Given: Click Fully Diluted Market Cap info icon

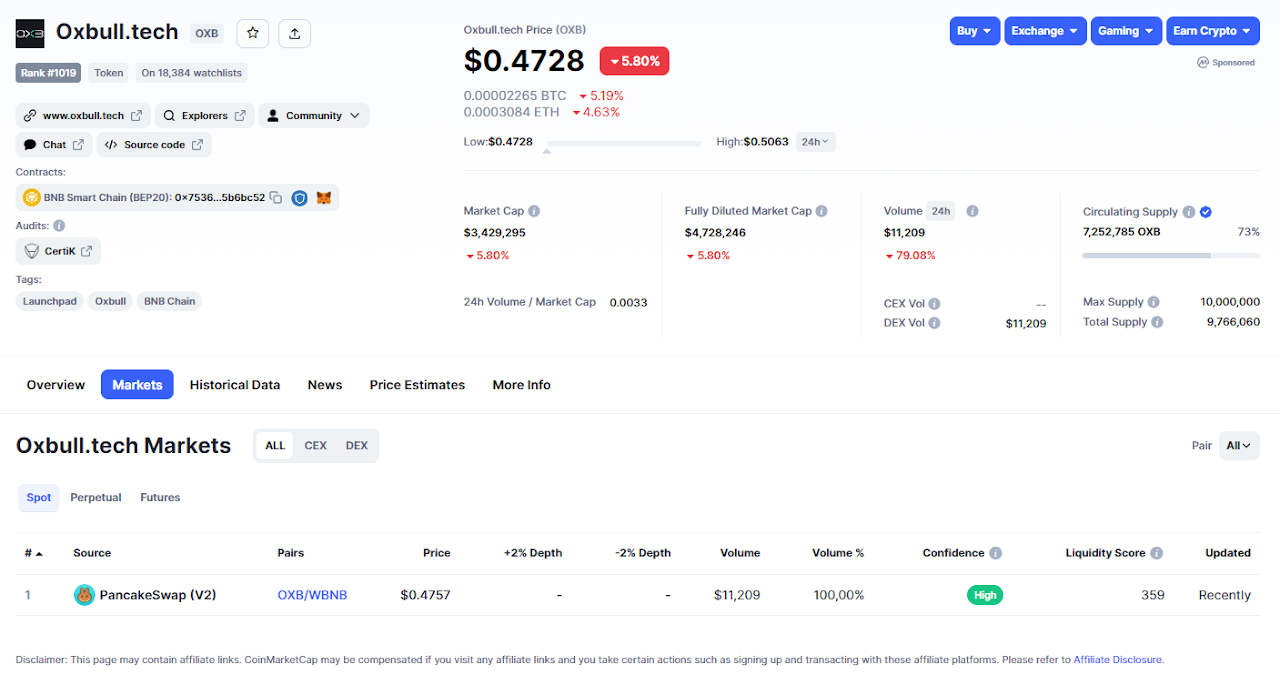Looking at the screenshot, I should 821,211.
